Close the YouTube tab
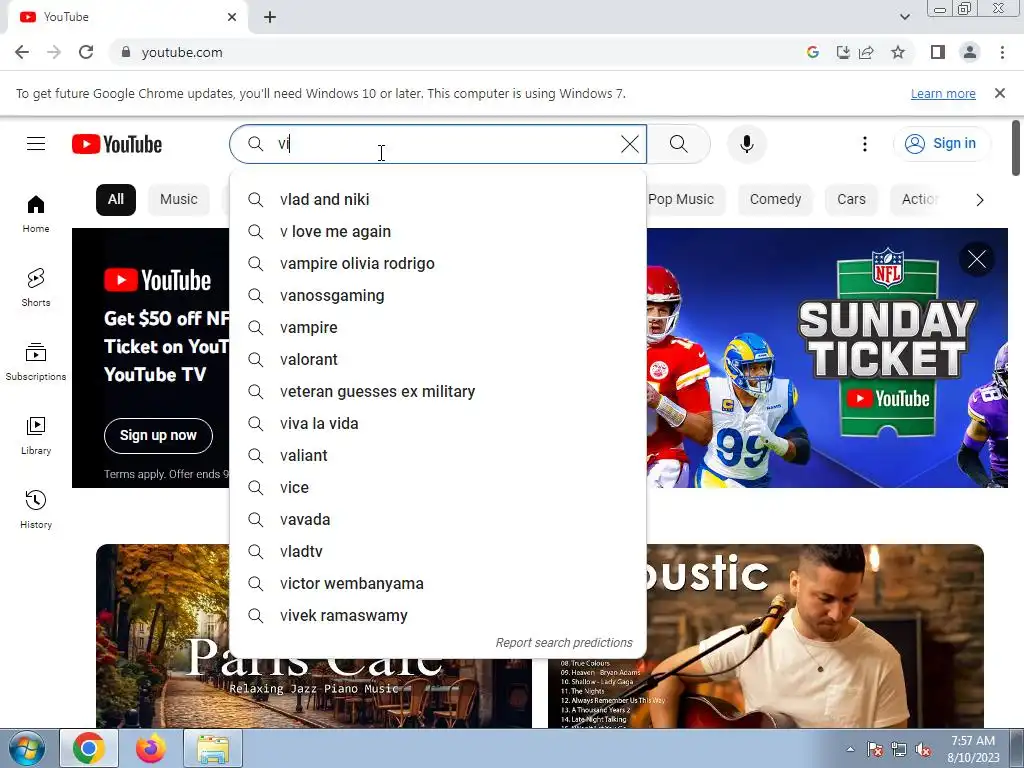The image size is (1024, 768). click(232, 17)
